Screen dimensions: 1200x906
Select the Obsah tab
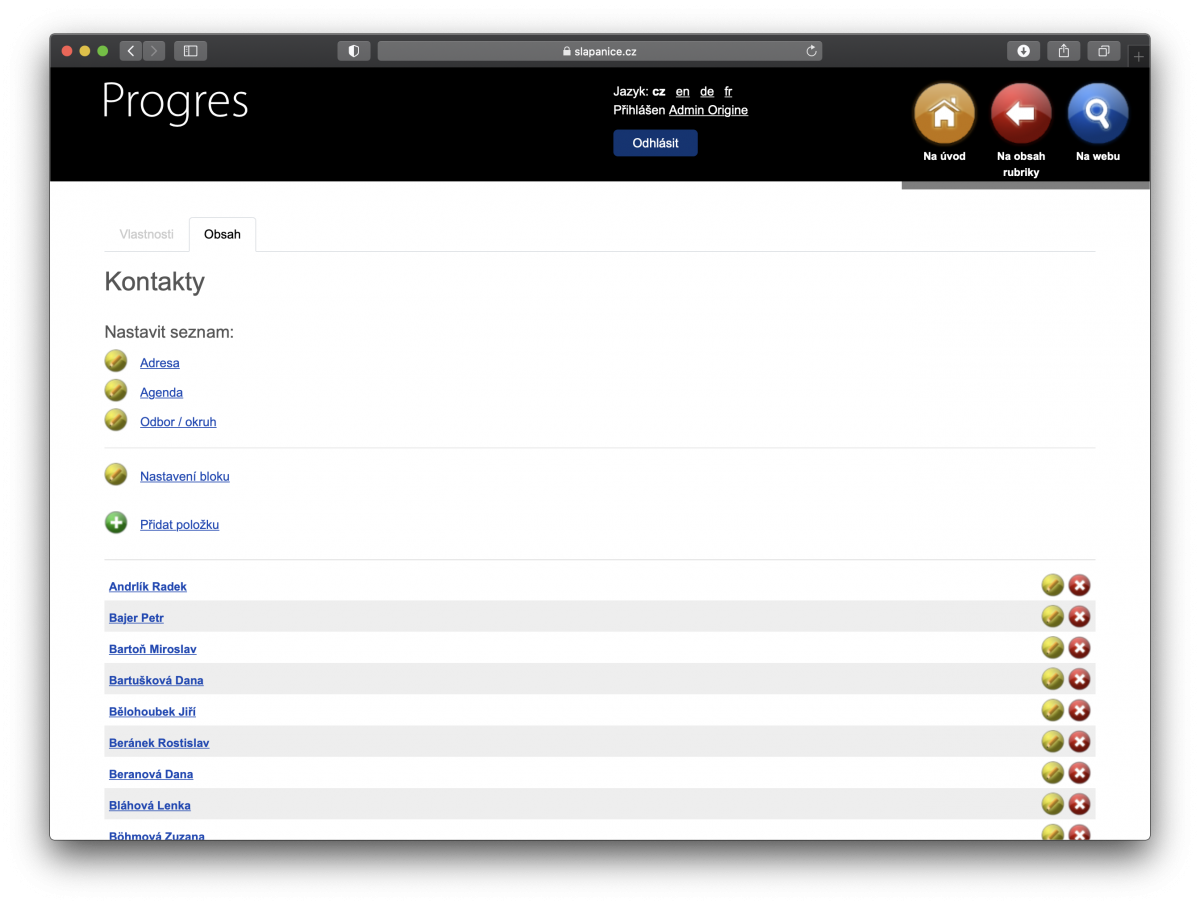pos(222,234)
